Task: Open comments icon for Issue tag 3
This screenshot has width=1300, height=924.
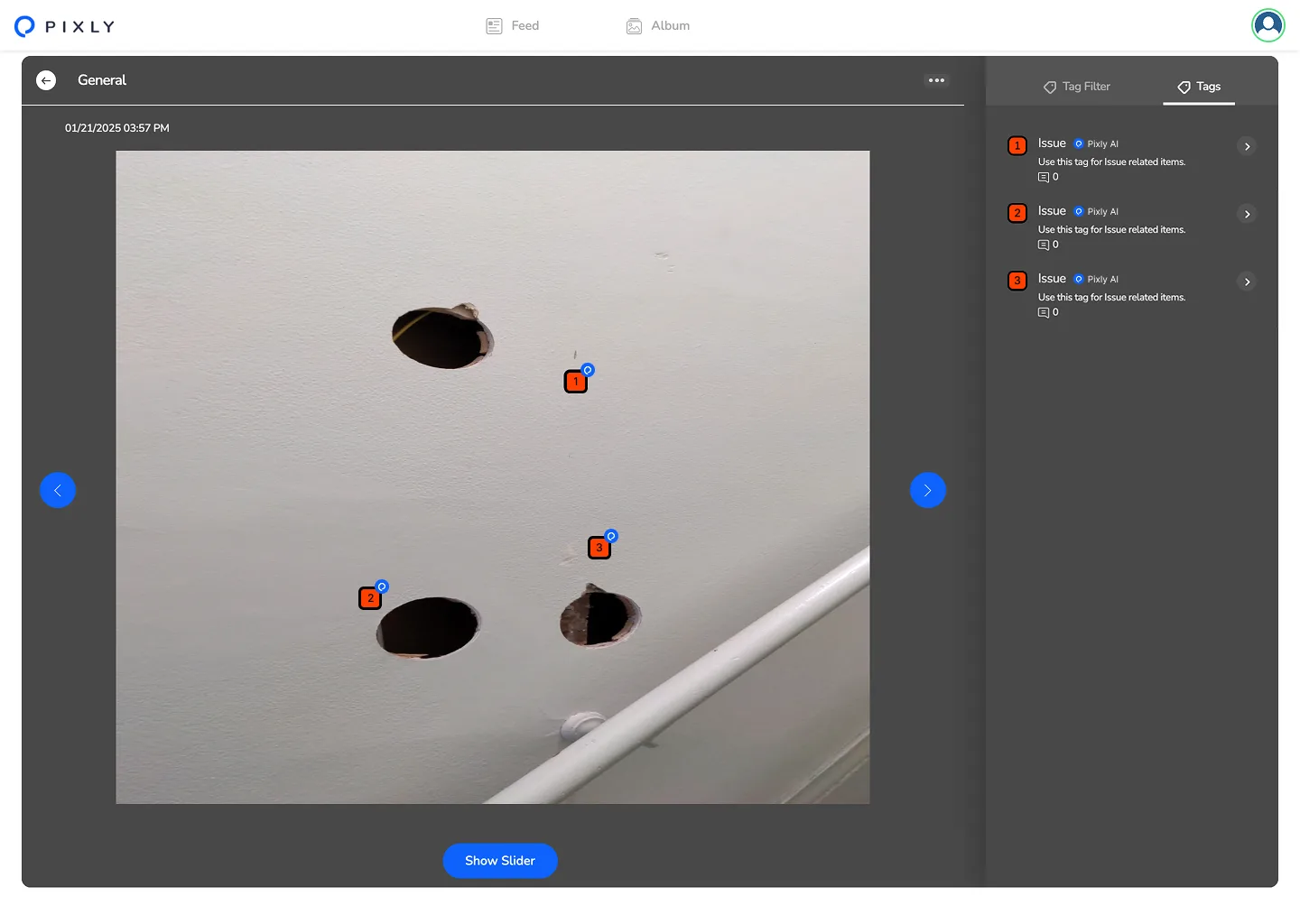Action: (1044, 313)
